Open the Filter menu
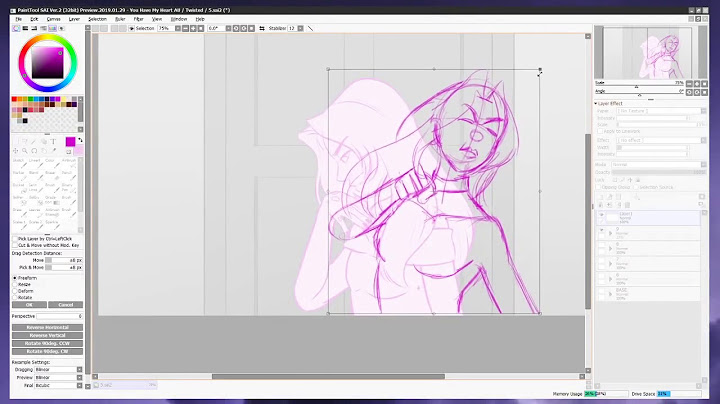 click(138, 19)
